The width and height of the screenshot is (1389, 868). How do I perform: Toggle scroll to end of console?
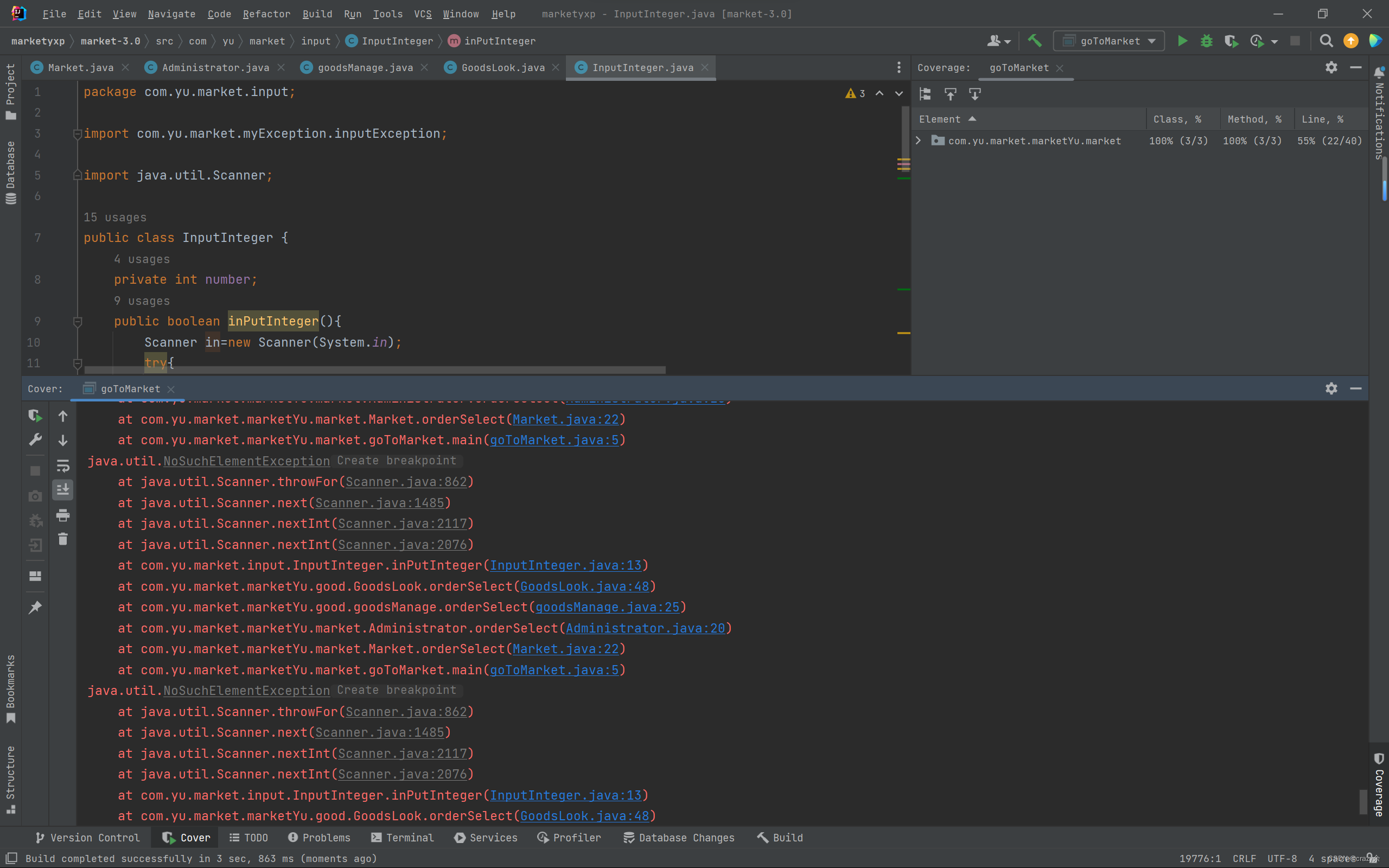[62, 490]
